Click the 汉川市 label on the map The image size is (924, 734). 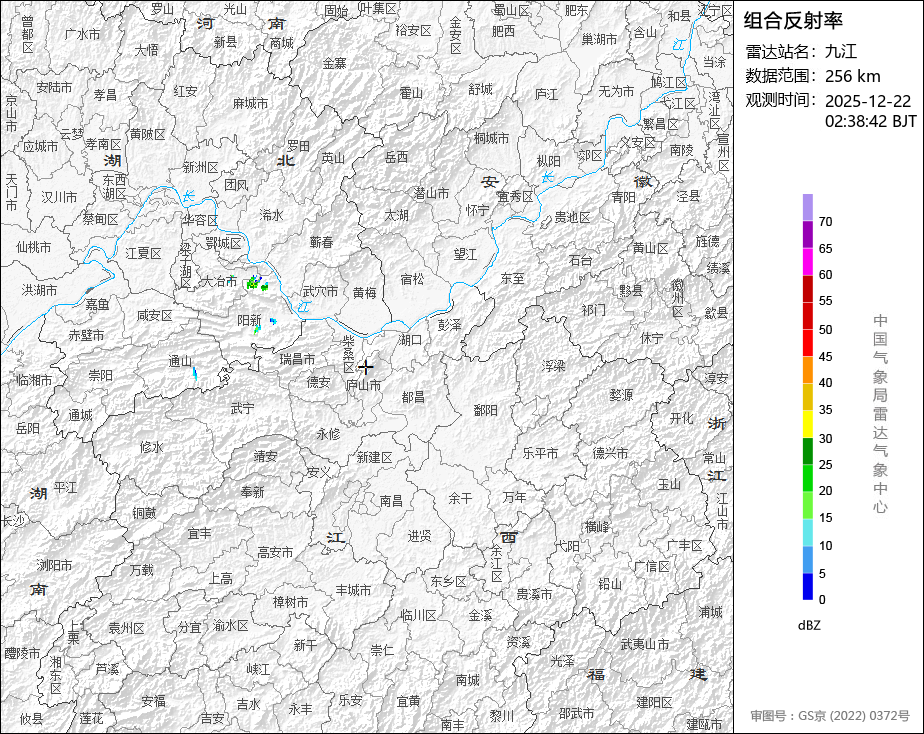[59, 197]
